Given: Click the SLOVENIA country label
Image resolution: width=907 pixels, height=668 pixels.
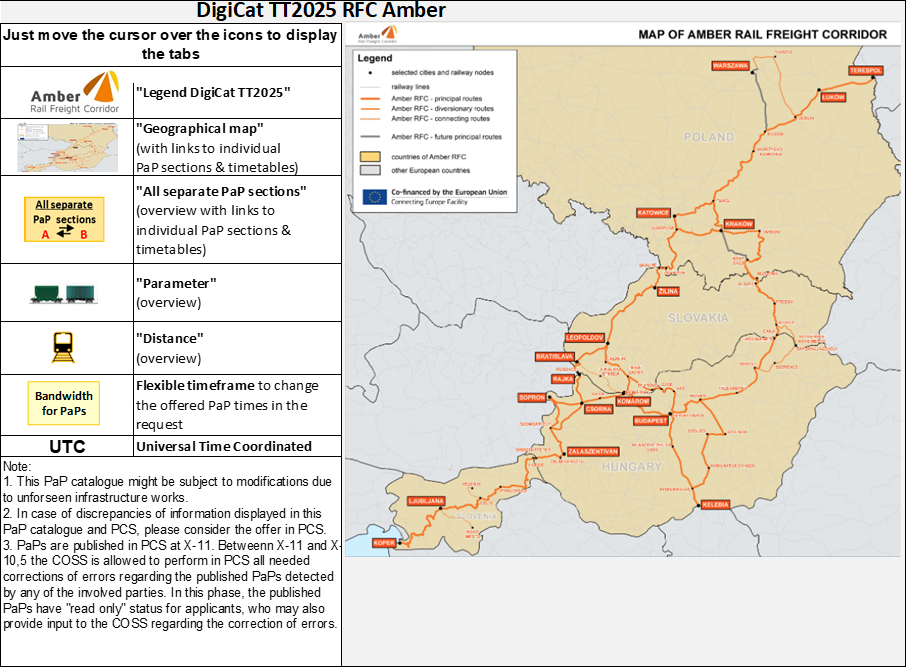Looking at the screenshot, I should click(476, 516).
